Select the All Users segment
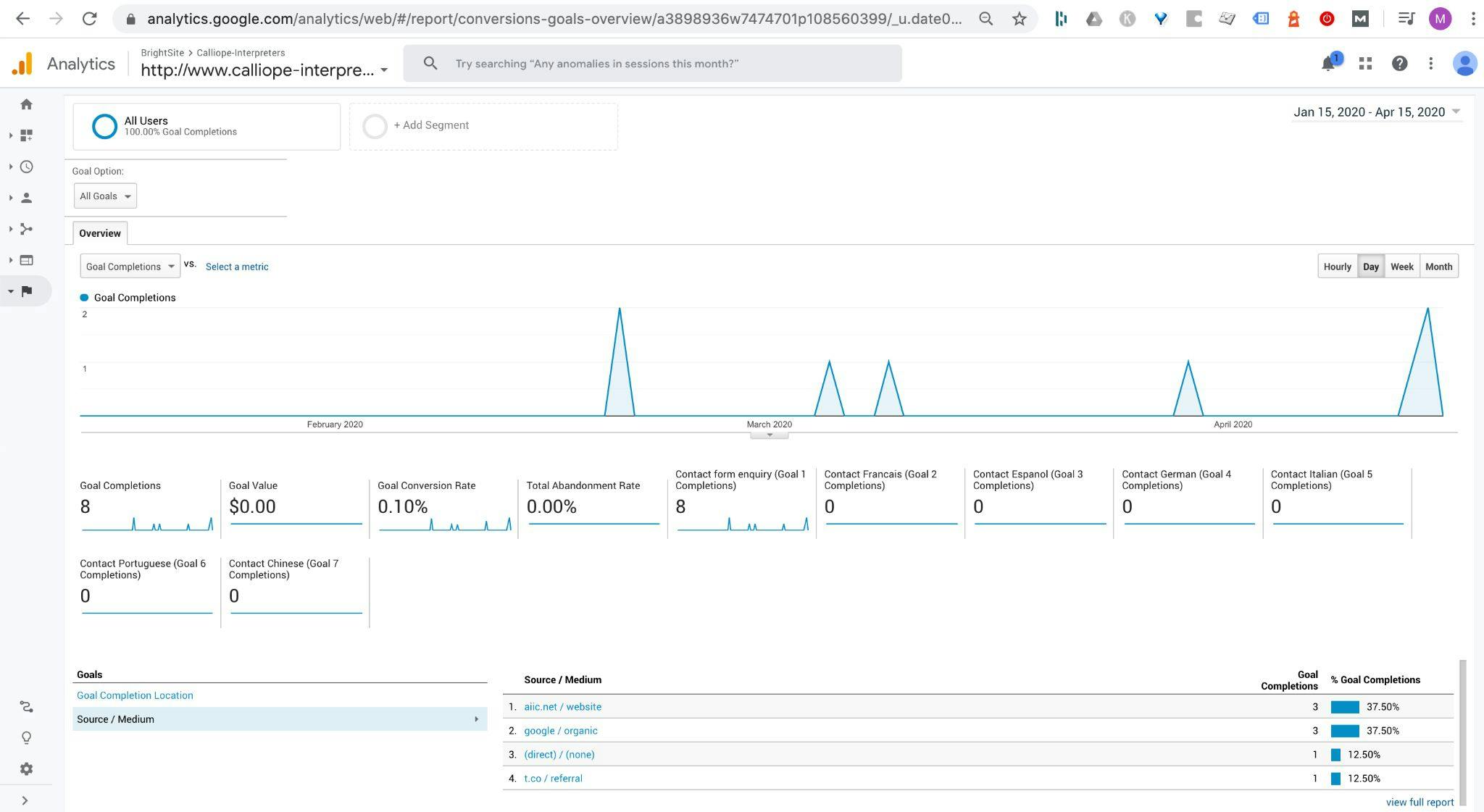Image resolution: width=1484 pixels, height=812 pixels. click(207, 127)
